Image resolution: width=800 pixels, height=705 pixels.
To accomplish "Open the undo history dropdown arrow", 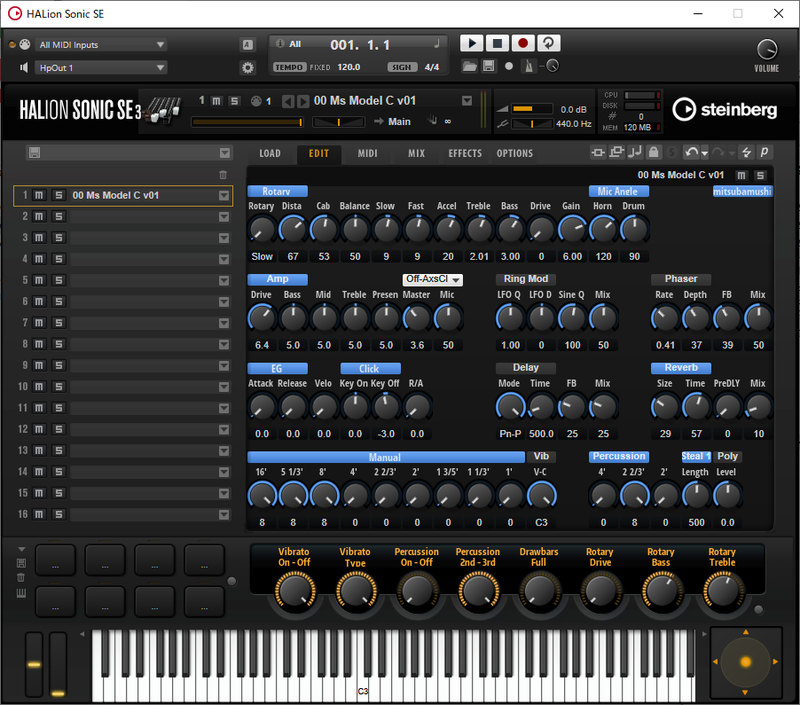I will (705, 153).
